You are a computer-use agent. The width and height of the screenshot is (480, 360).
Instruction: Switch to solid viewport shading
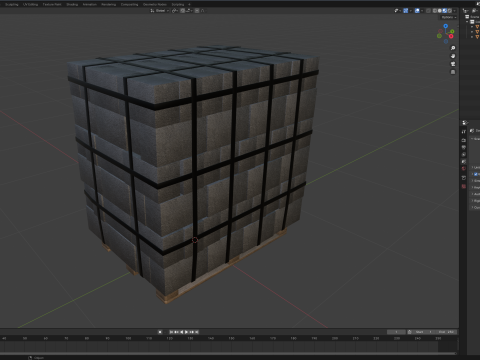[440, 11]
